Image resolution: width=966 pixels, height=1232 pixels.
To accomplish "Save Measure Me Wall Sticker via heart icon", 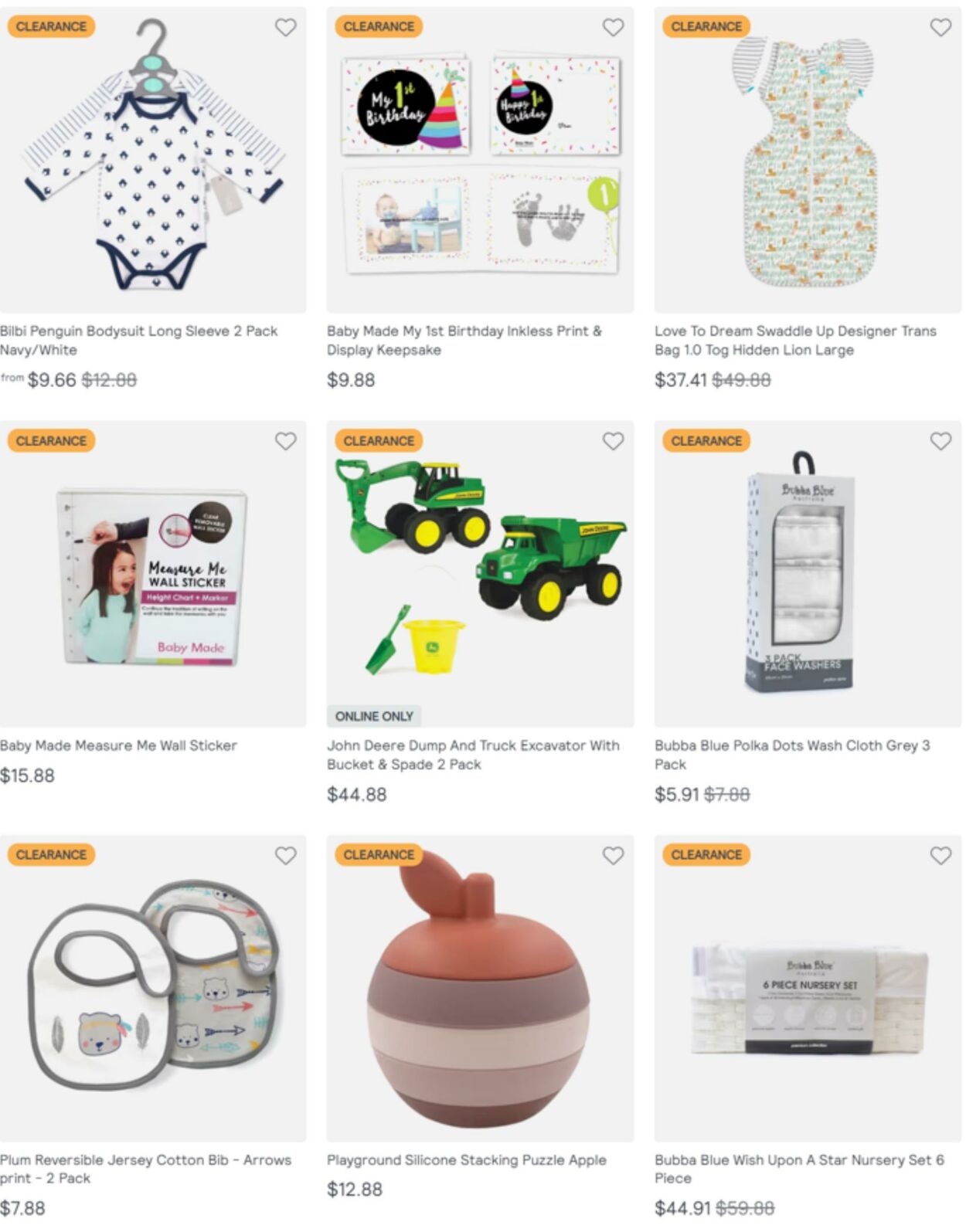I will [285, 441].
